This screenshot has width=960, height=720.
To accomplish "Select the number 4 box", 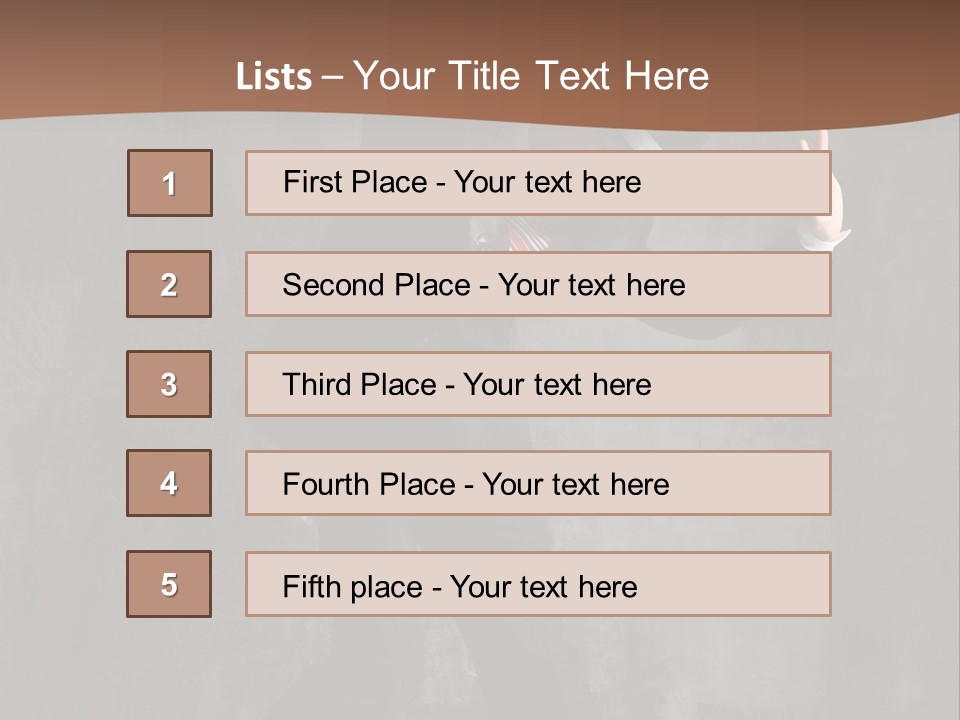I will tap(169, 483).
